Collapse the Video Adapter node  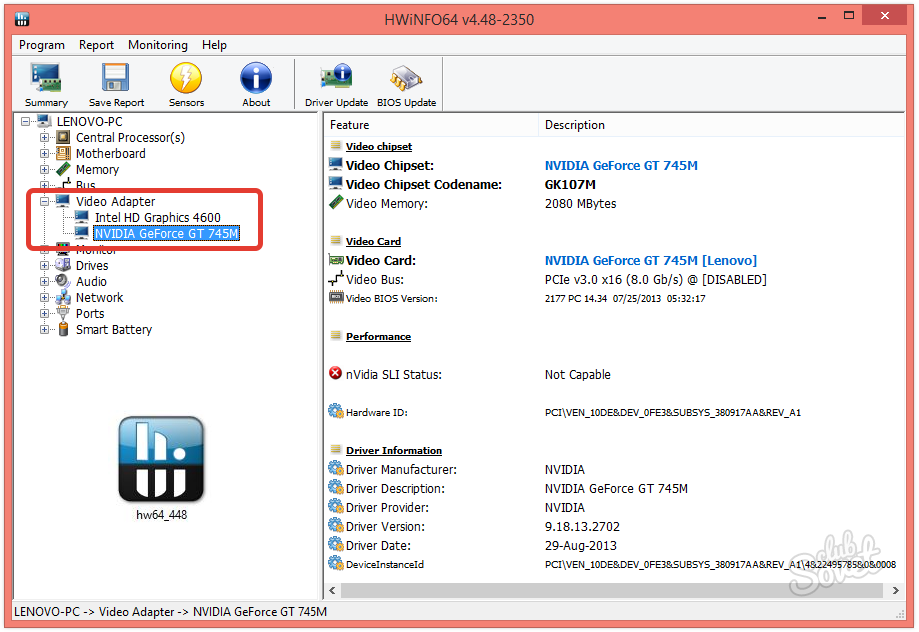tap(44, 202)
